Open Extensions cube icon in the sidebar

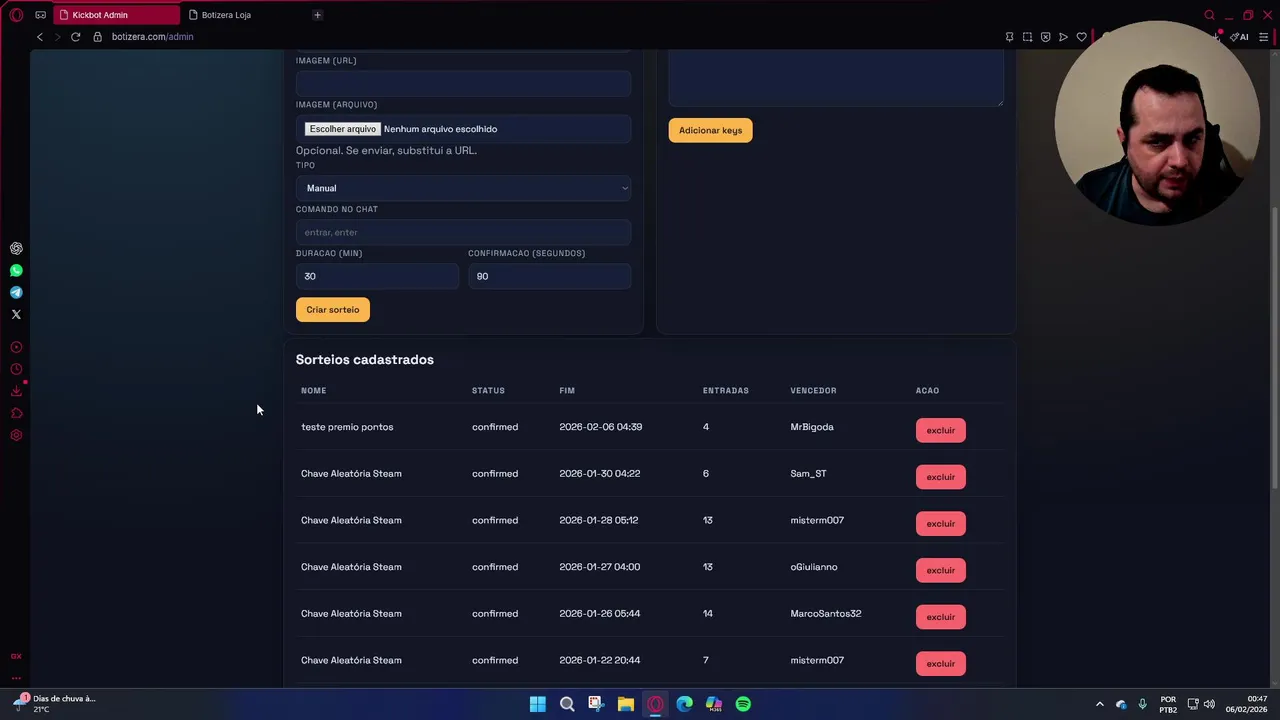click(x=16, y=413)
